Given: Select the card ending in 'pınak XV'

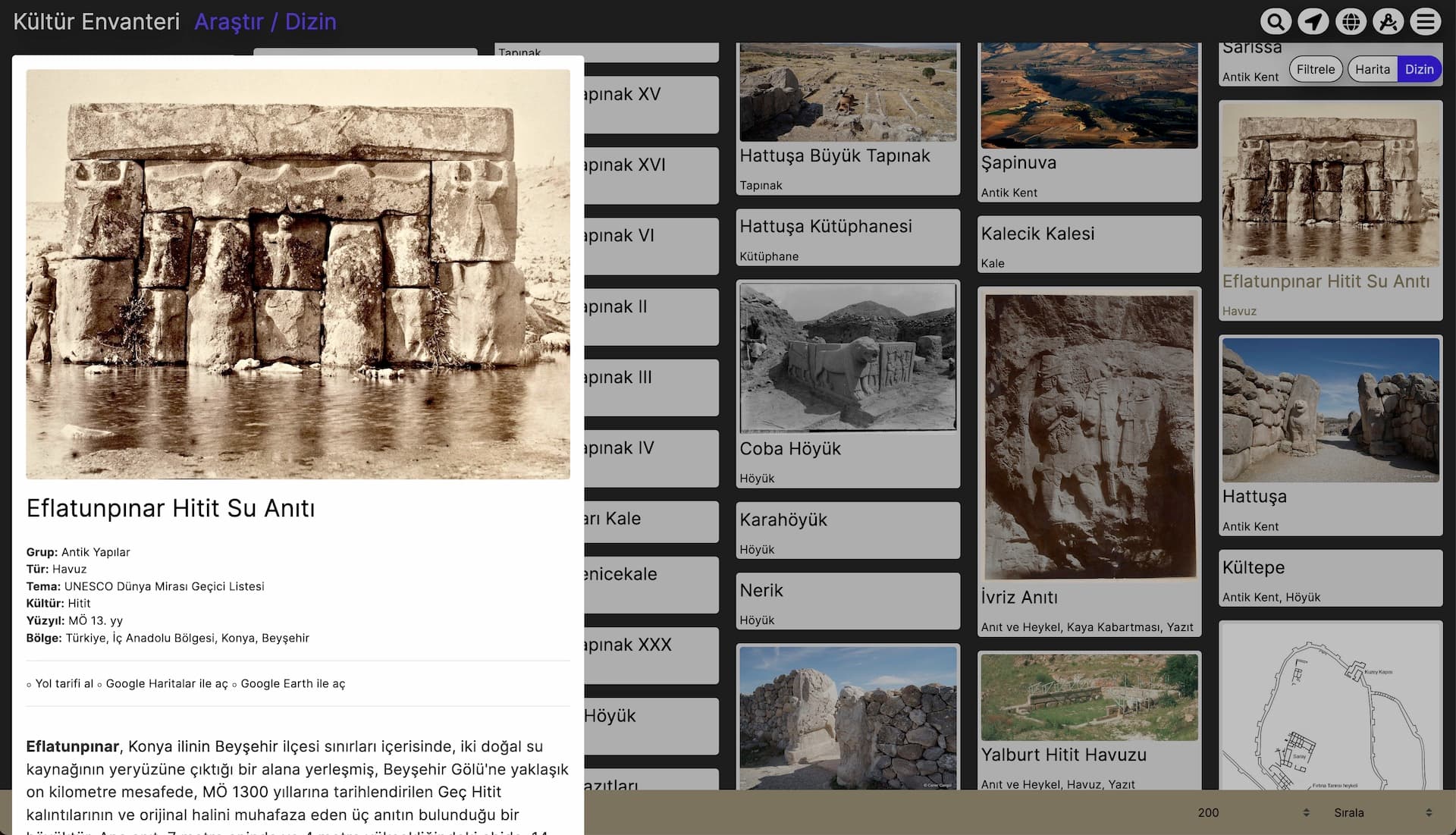Looking at the screenshot, I should coord(651,105).
